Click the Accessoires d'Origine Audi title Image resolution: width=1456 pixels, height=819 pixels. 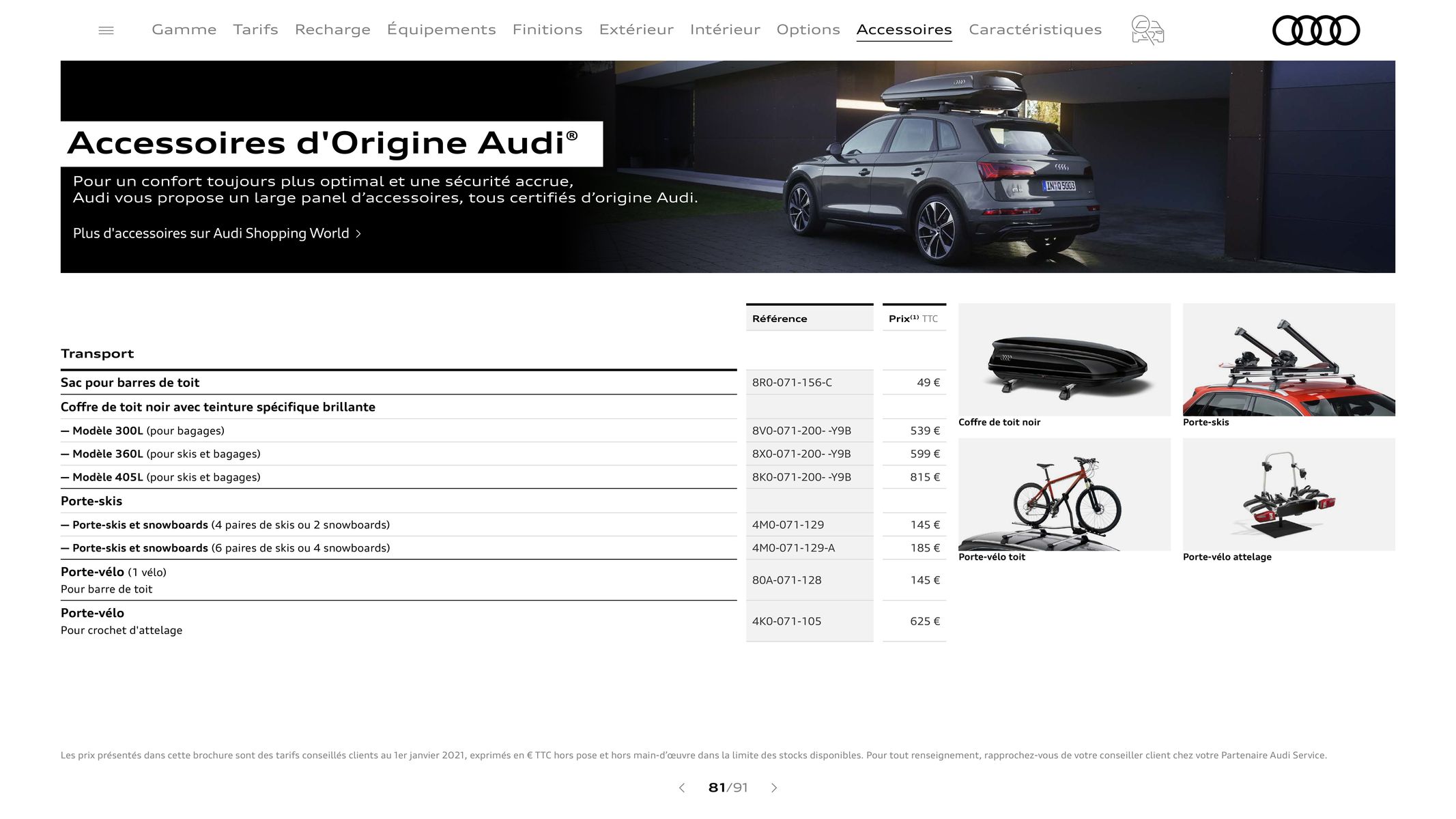coord(323,143)
